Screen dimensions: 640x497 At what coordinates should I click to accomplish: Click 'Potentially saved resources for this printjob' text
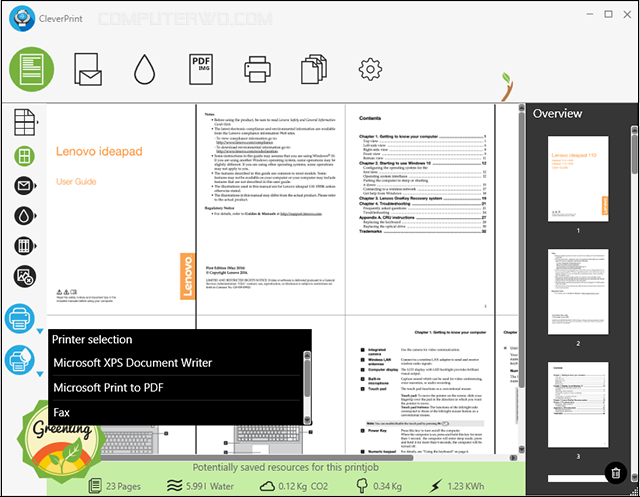tap(286, 468)
